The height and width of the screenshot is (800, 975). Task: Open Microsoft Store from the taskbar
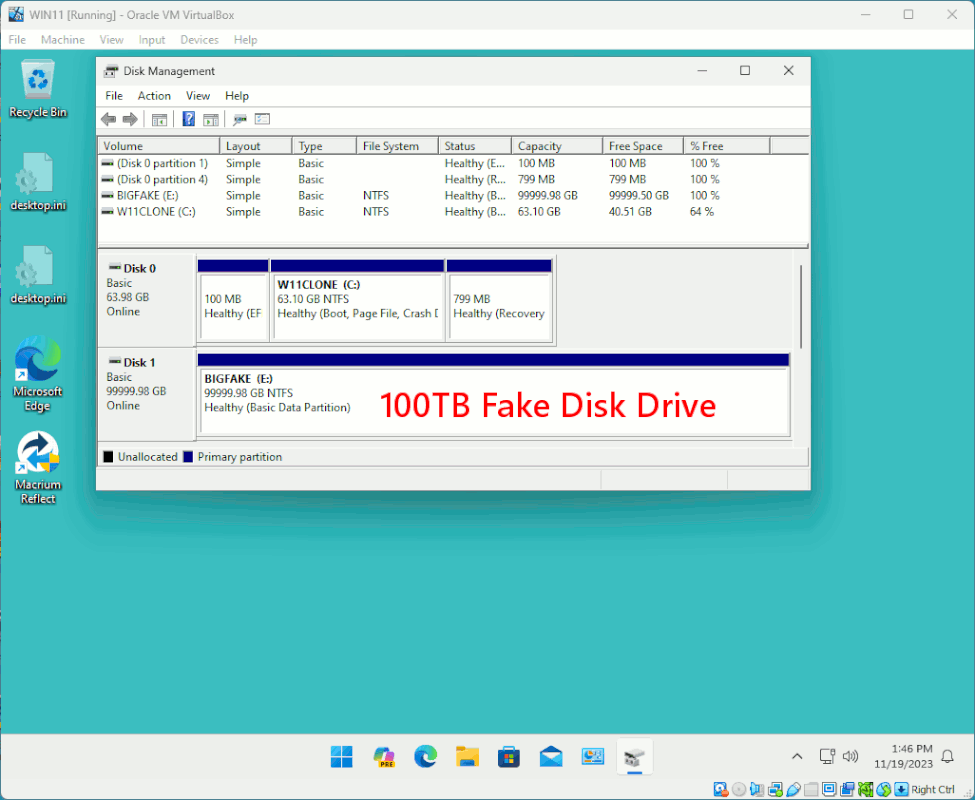(509, 756)
